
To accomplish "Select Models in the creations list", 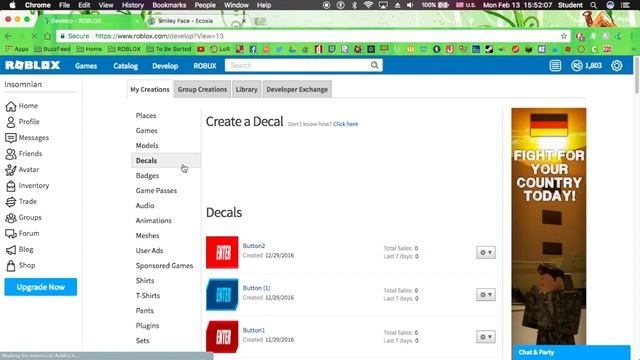I will 147,145.
